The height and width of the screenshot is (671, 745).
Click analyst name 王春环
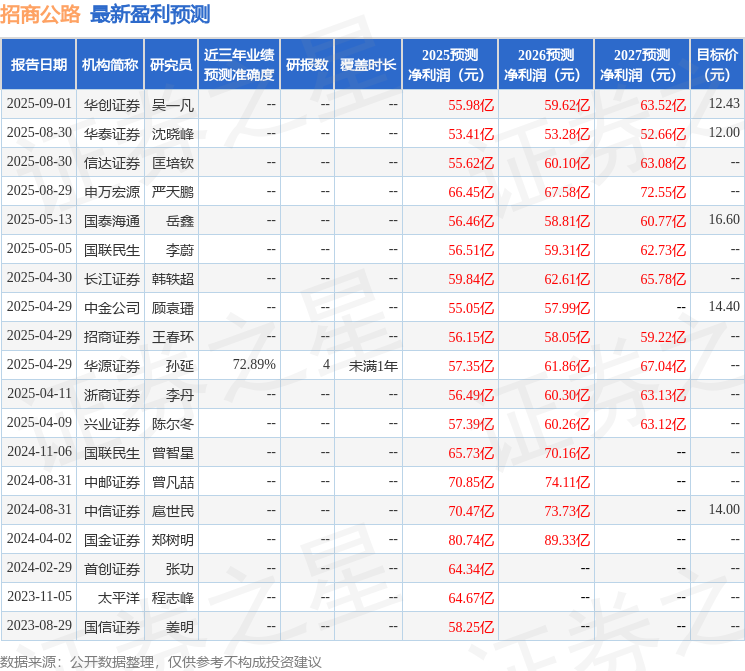[x=172, y=336]
